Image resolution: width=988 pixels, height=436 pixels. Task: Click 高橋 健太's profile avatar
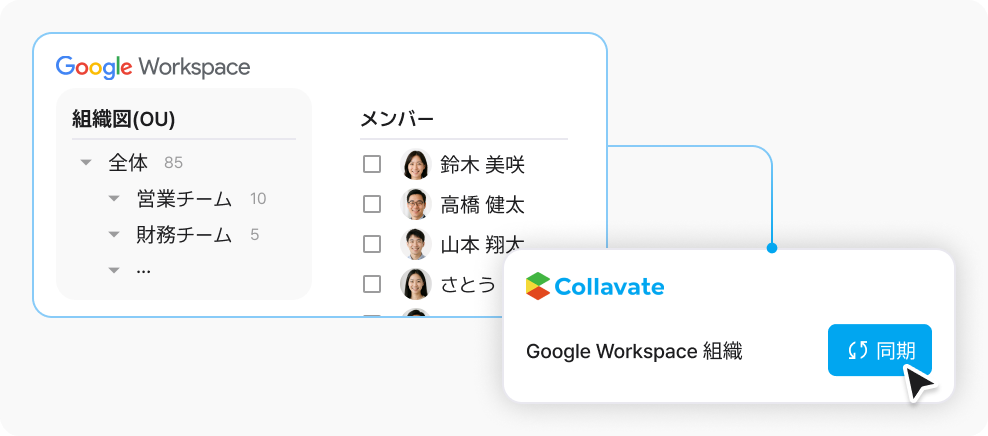coord(416,204)
